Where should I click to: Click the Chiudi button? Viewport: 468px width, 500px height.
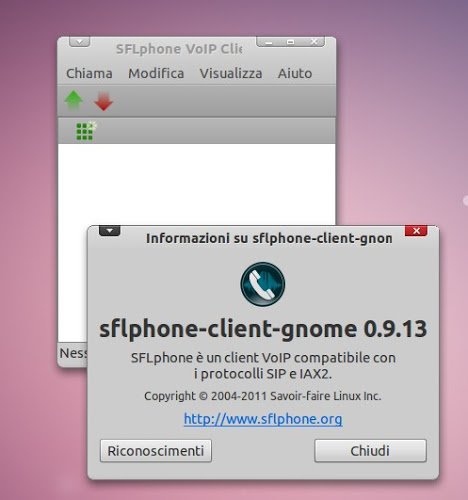coord(370,451)
